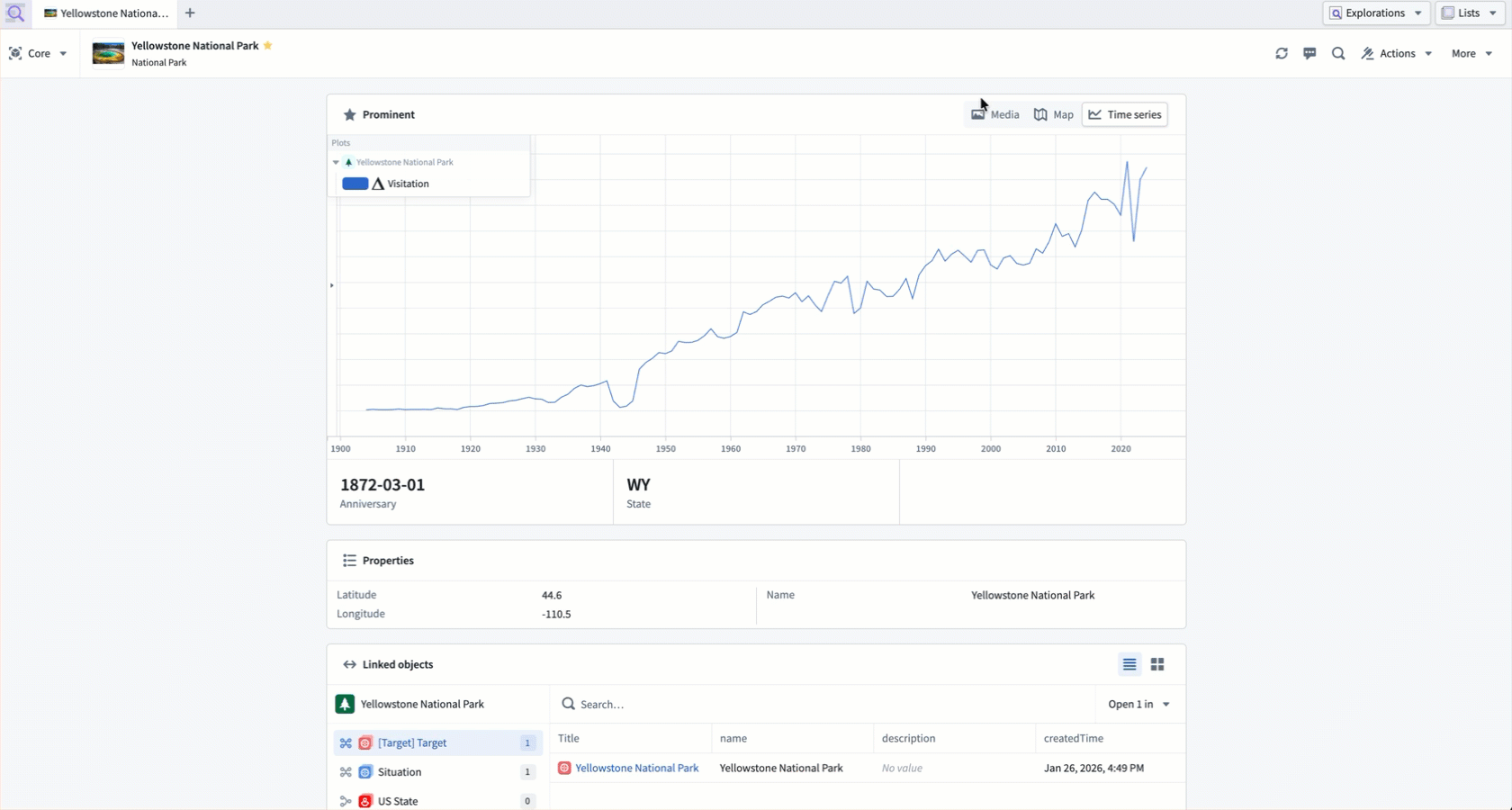
Task: Switch linked objects to list view
Action: click(x=1129, y=664)
